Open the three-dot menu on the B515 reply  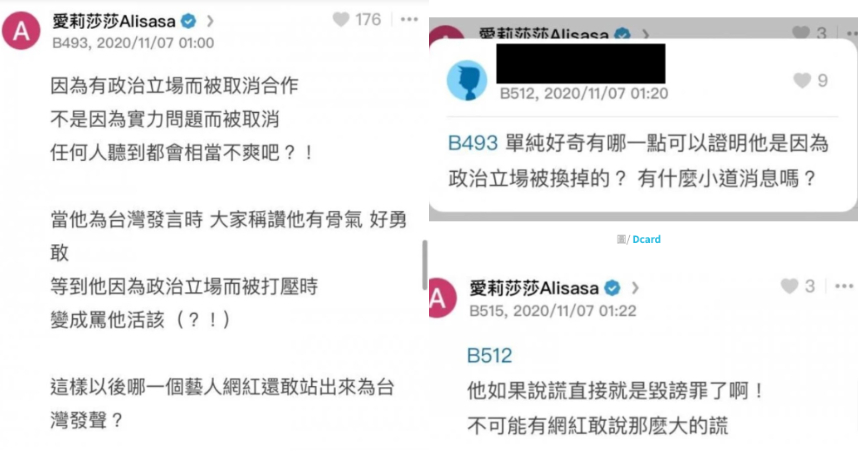[x=844, y=286]
